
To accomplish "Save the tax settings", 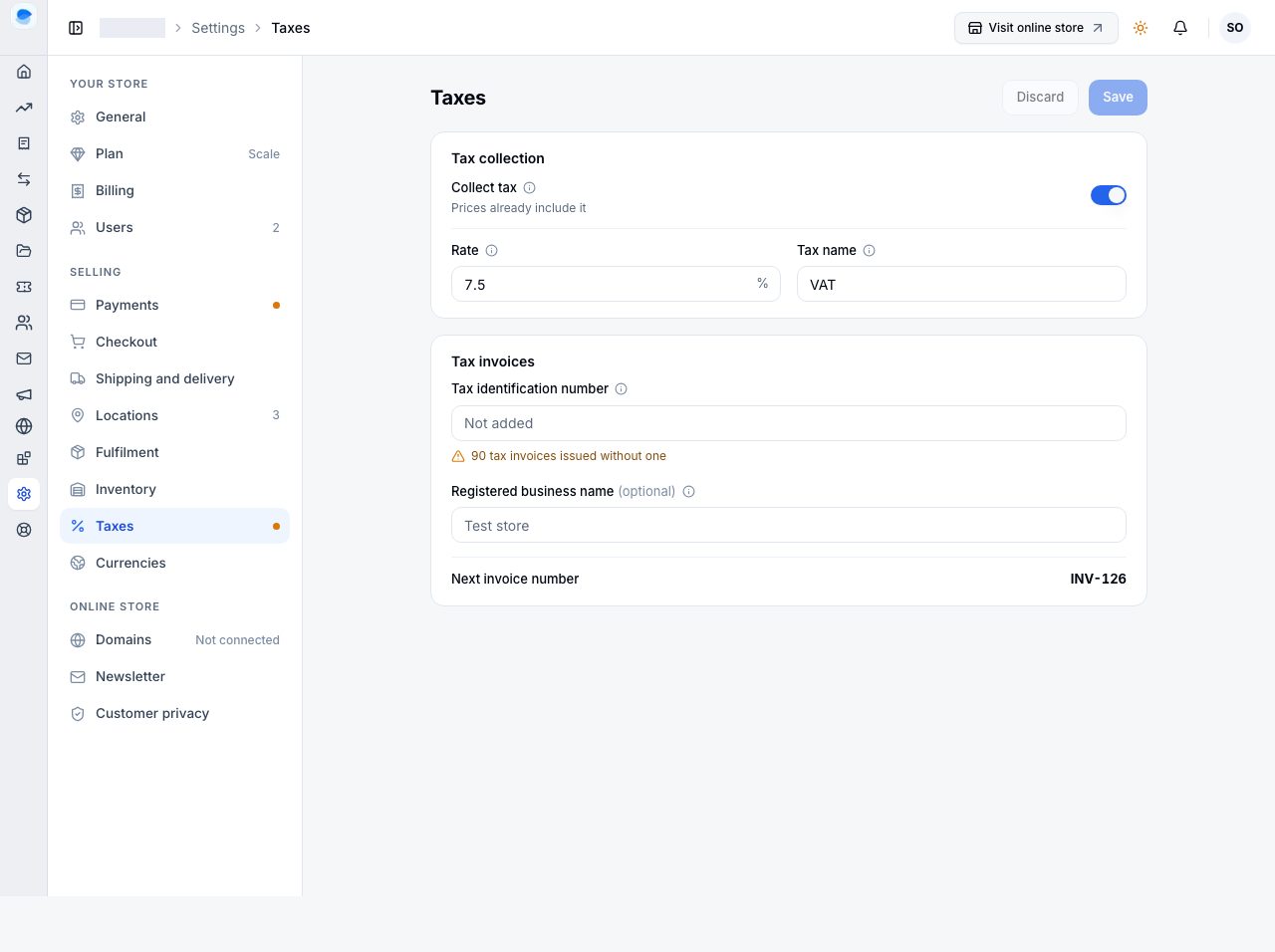I will 1118,97.
